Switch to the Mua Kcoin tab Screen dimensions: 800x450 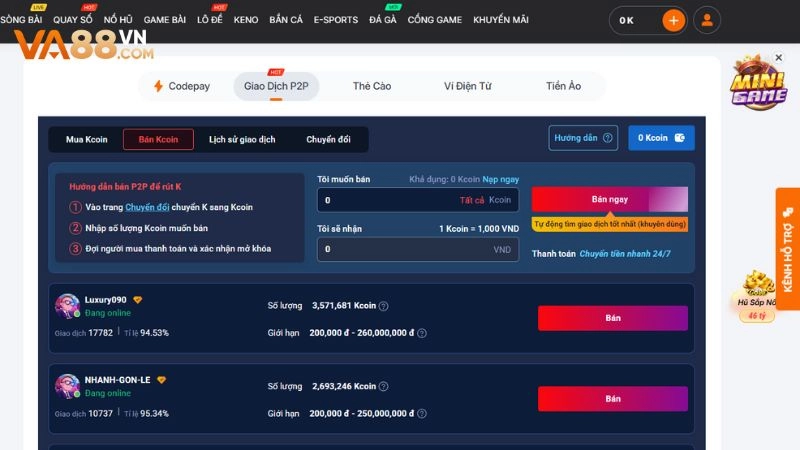[87, 139]
